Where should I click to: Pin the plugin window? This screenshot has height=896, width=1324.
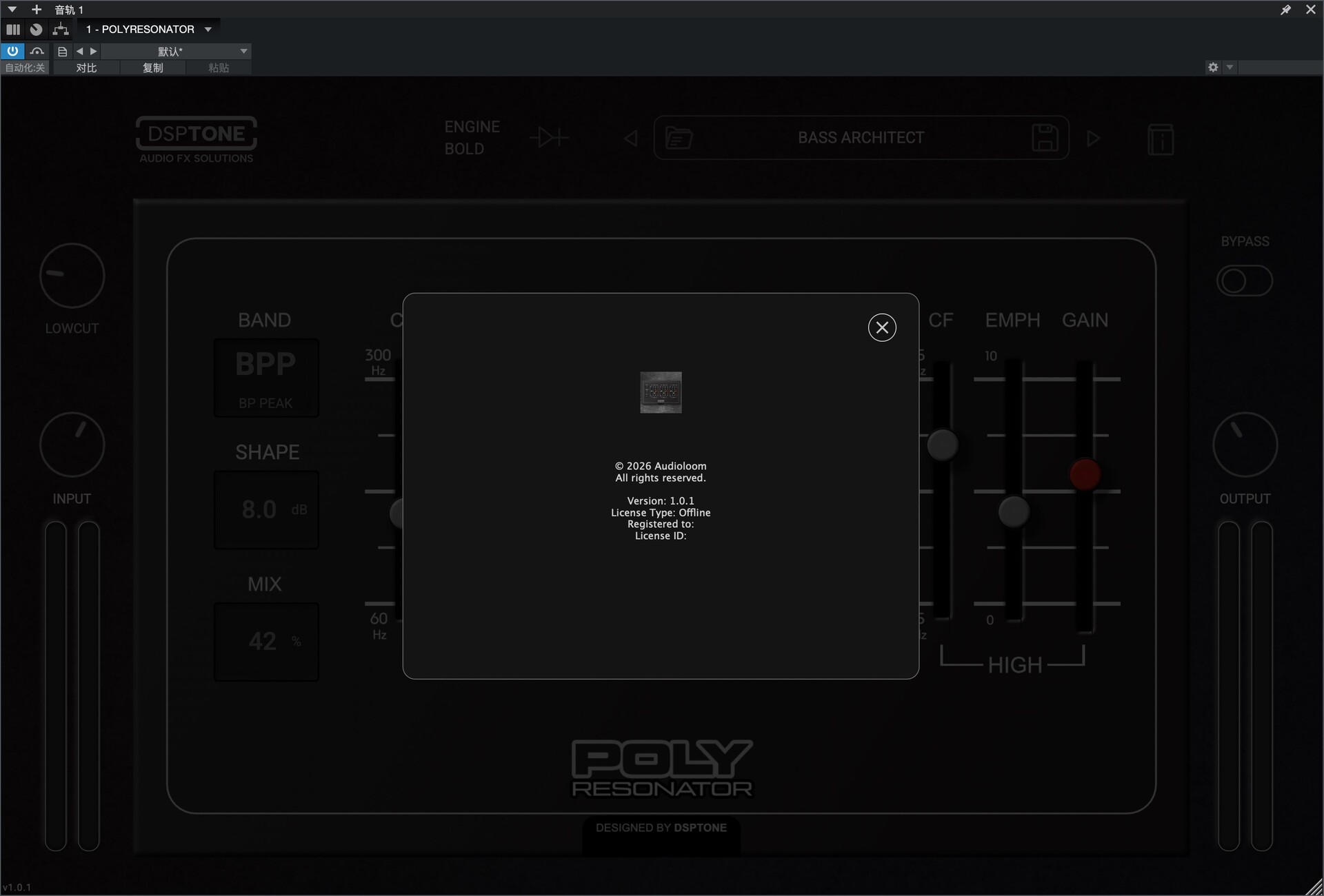pyautogui.click(x=1285, y=10)
